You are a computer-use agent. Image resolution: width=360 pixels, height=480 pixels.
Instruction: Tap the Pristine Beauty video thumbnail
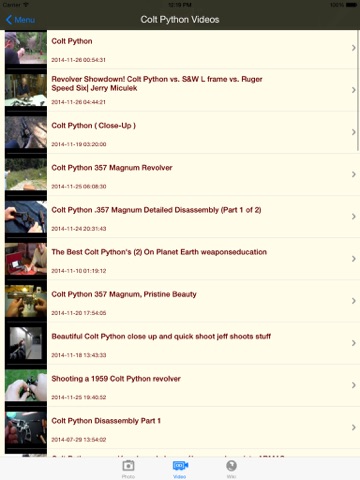(26, 301)
